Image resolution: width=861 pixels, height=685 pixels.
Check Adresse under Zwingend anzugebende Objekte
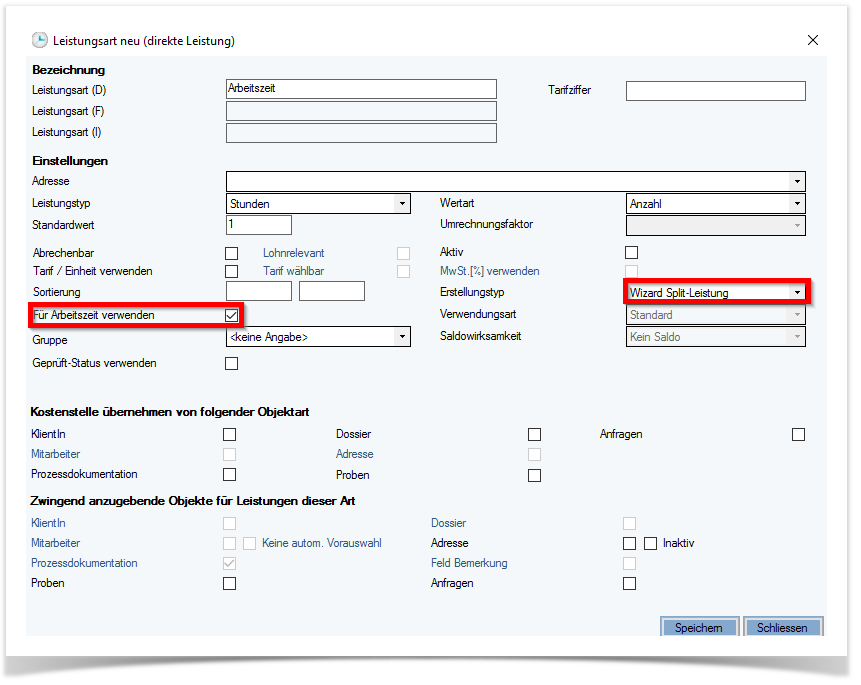pos(629,543)
